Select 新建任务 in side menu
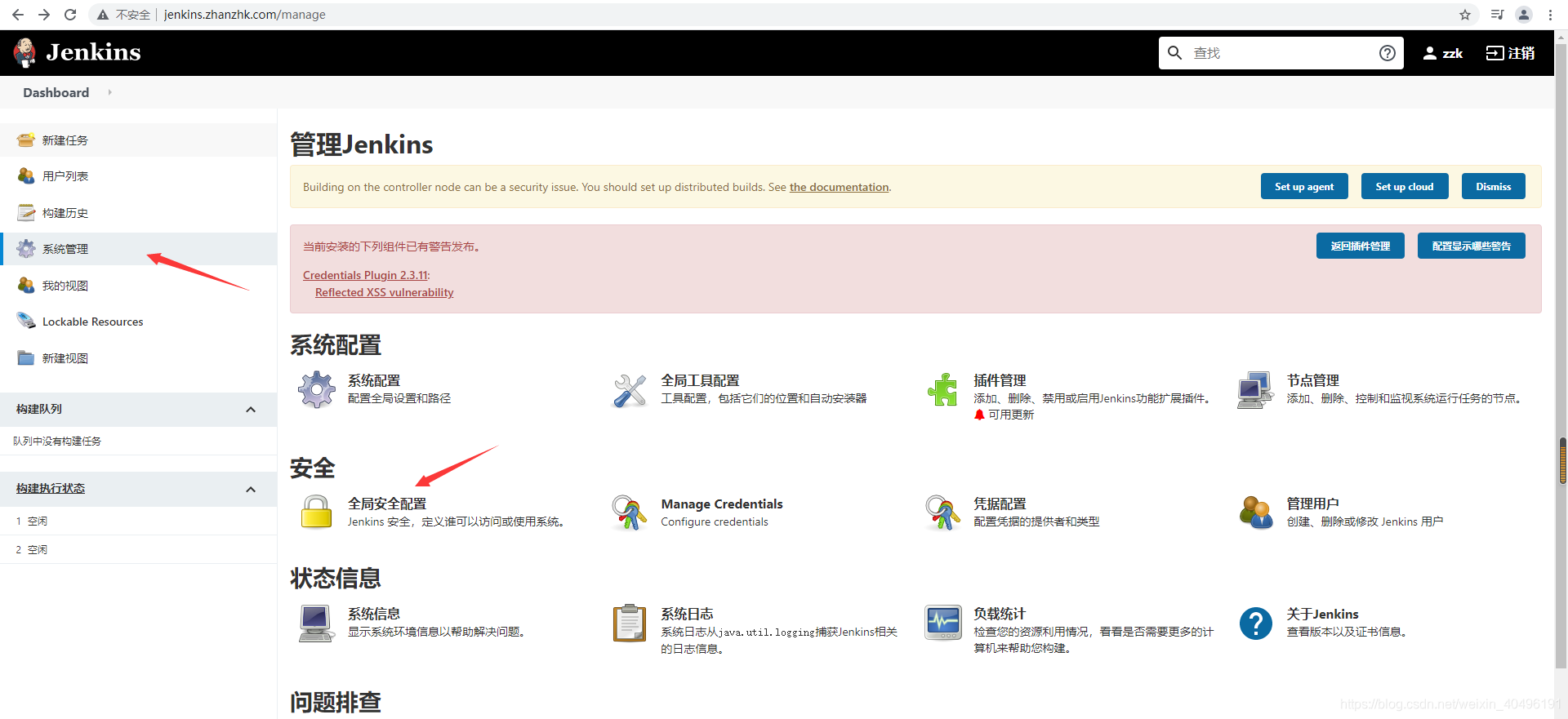The width and height of the screenshot is (1568, 719). coord(65,140)
